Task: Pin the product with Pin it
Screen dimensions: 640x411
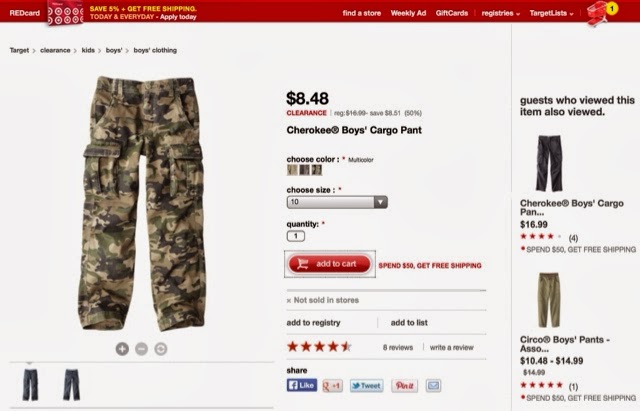Action: click(x=404, y=385)
